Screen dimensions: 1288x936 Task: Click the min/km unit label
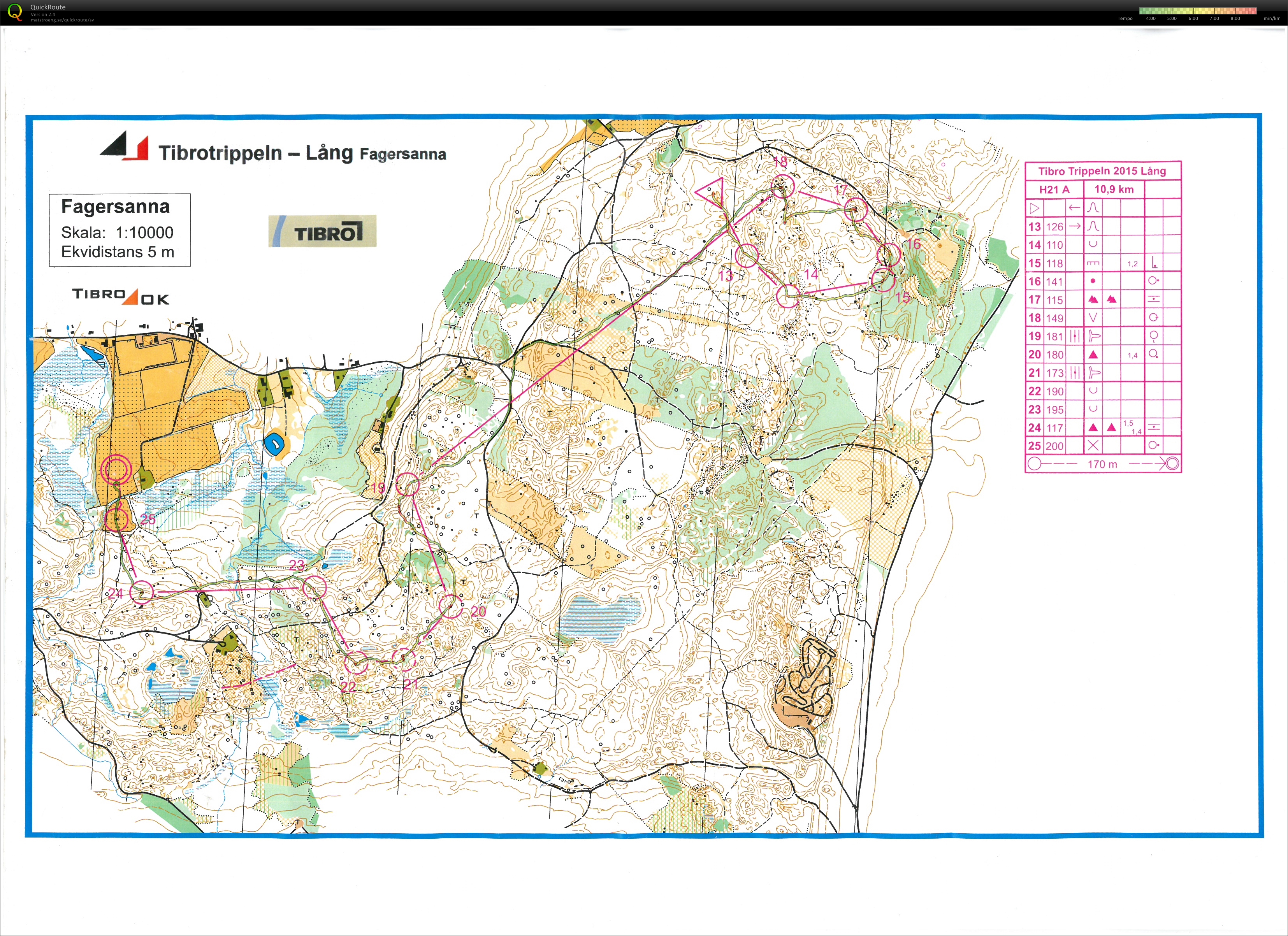pyautogui.click(x=1272, y=18)
